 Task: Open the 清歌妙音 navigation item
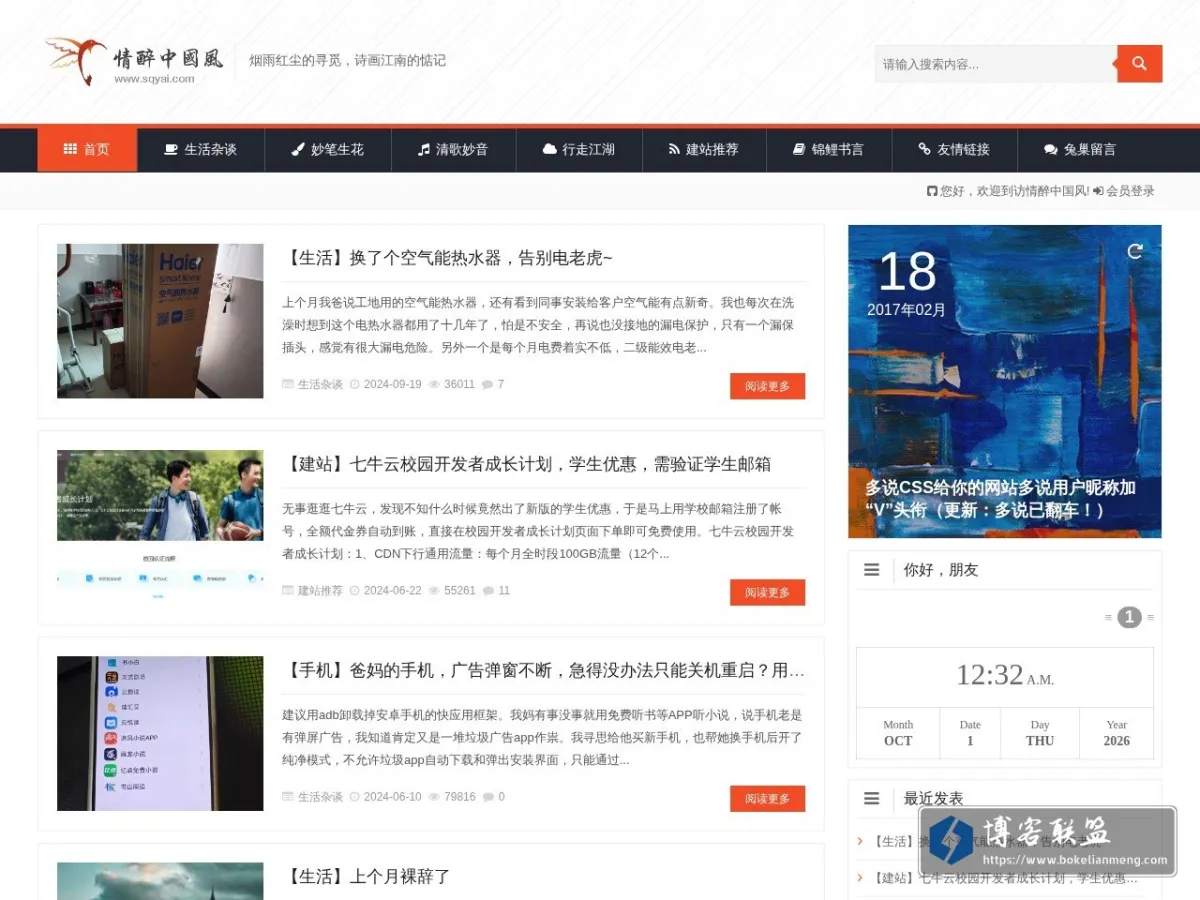coord(453,150)
